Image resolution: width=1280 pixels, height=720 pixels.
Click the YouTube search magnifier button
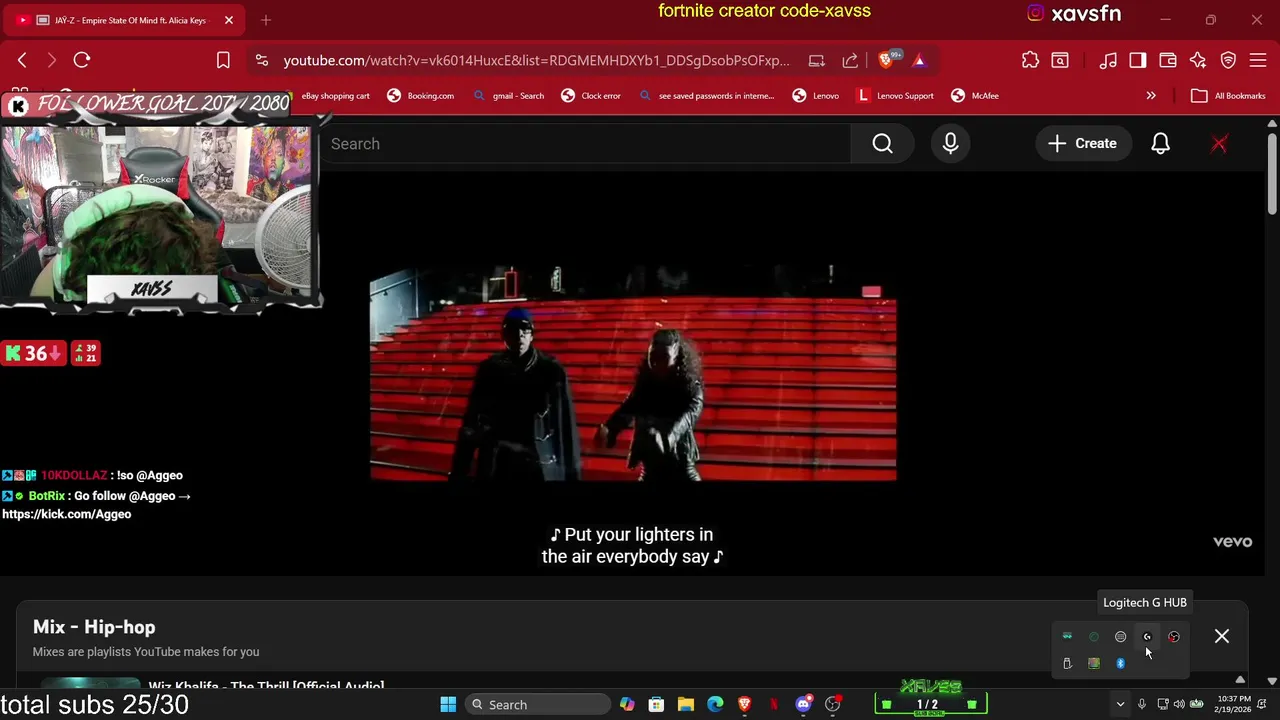point(882,144)
